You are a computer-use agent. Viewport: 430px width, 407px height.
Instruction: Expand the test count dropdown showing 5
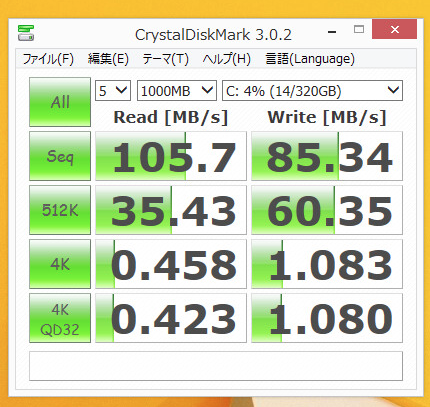(113, 91)
